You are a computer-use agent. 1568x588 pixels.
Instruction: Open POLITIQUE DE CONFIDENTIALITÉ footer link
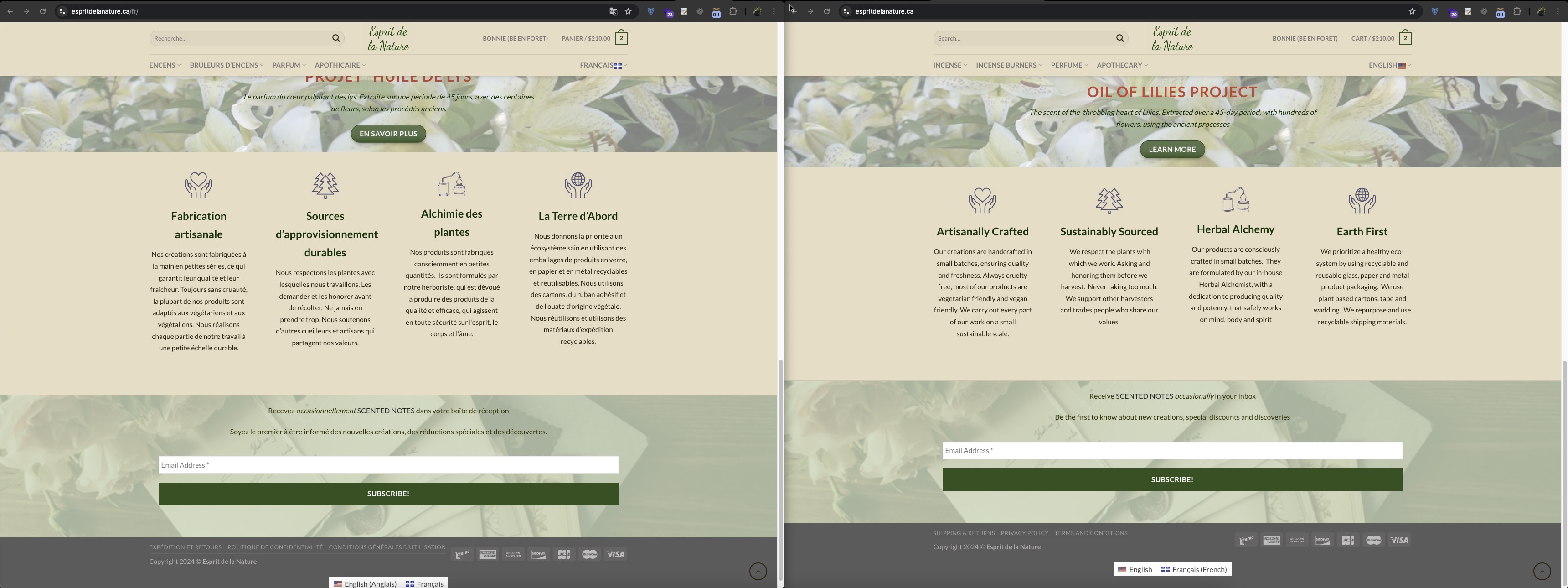pyautogui.click(x=275, y=547)
